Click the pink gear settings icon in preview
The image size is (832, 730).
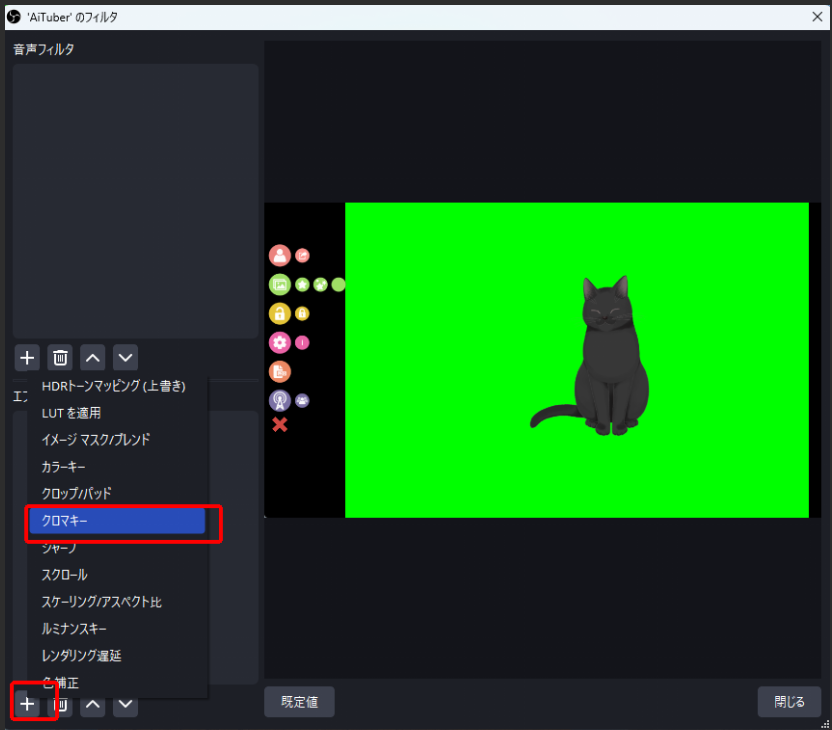tap(280, 342)
